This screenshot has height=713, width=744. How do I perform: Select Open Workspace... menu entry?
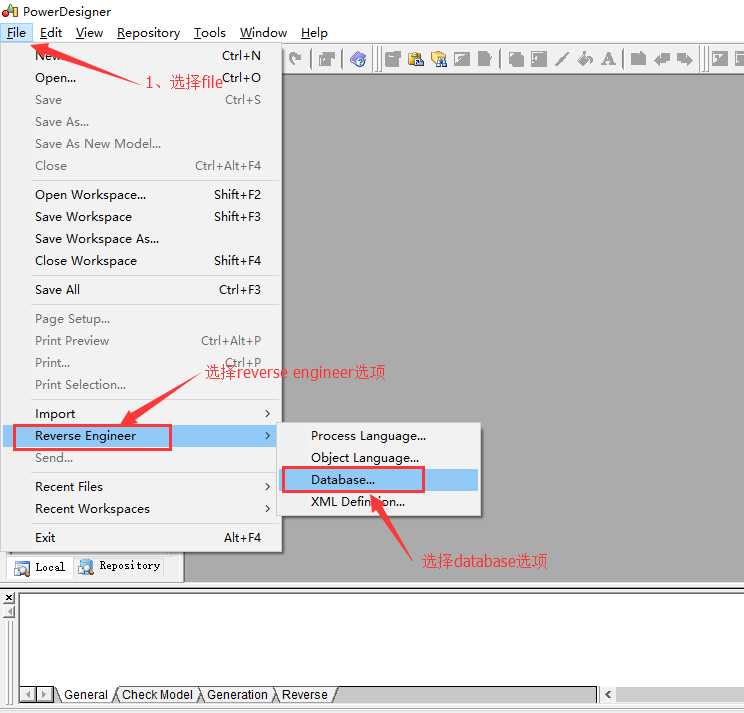pos(142,194)
